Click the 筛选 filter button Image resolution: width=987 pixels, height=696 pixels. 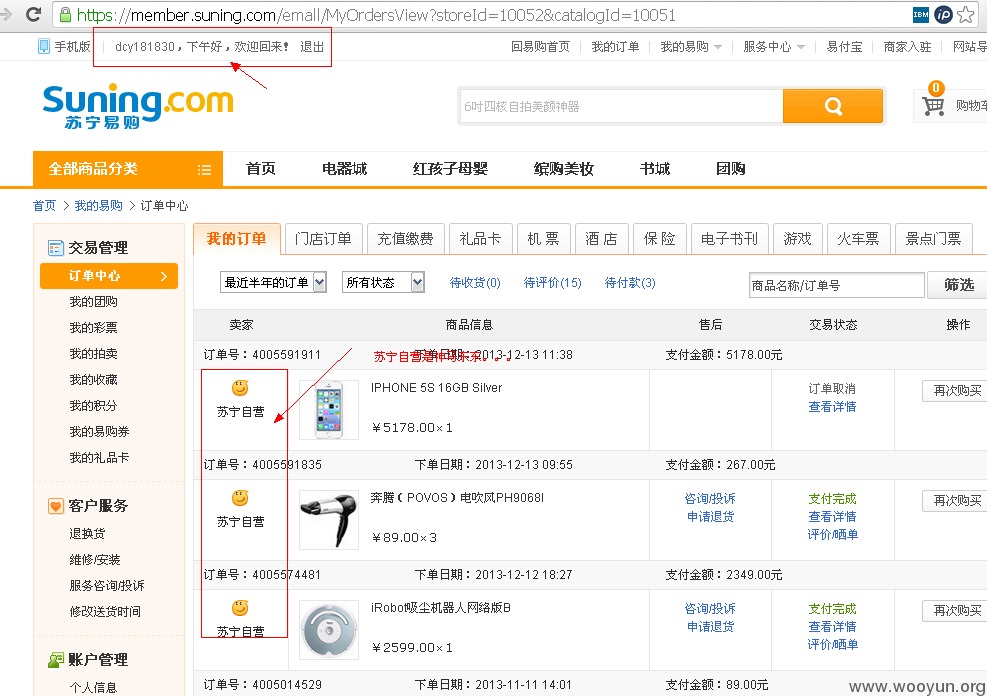pos(959,285)
